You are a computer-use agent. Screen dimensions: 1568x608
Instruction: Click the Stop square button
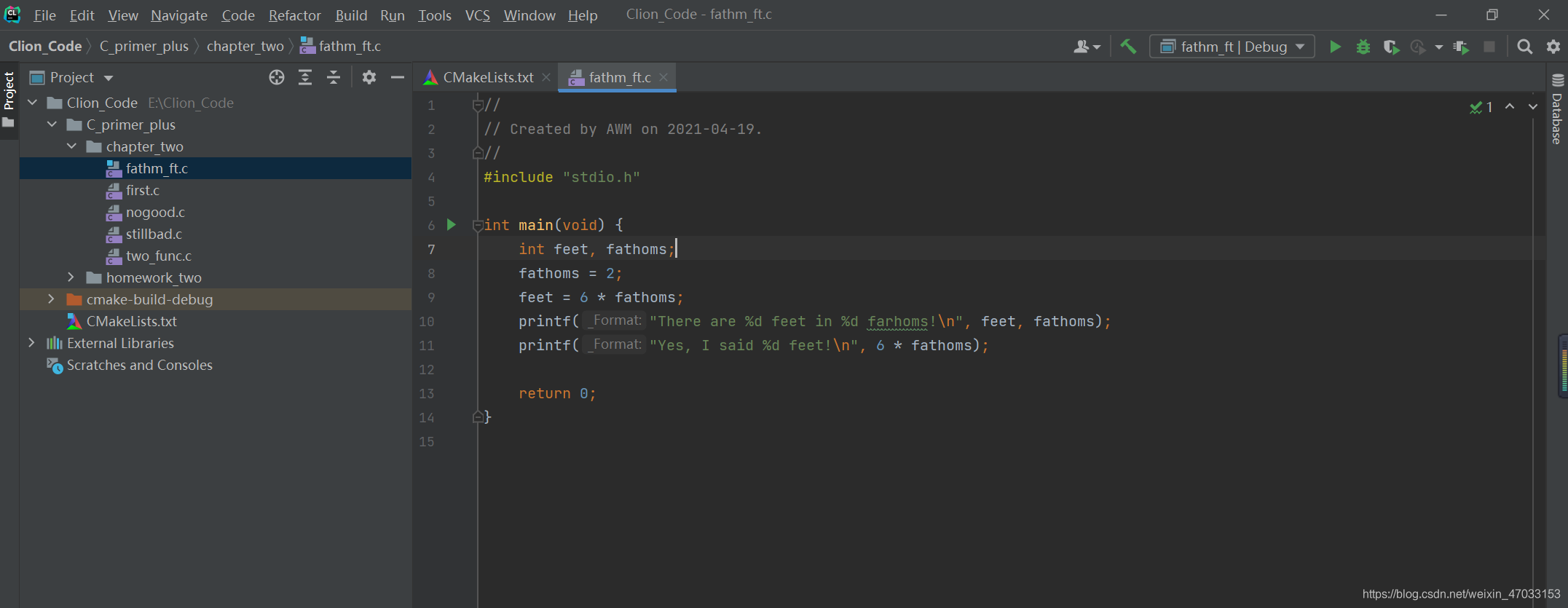[x=1489, y=47]
